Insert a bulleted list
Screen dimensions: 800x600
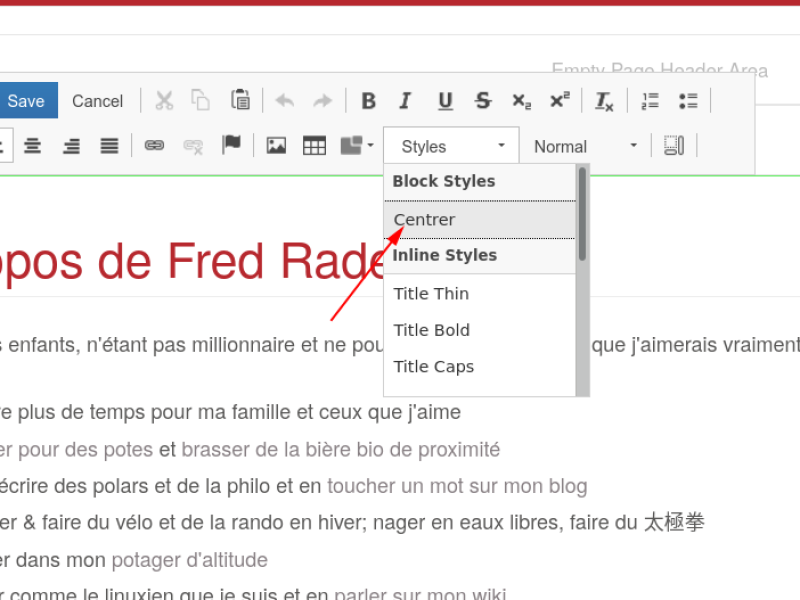(688, 101)
